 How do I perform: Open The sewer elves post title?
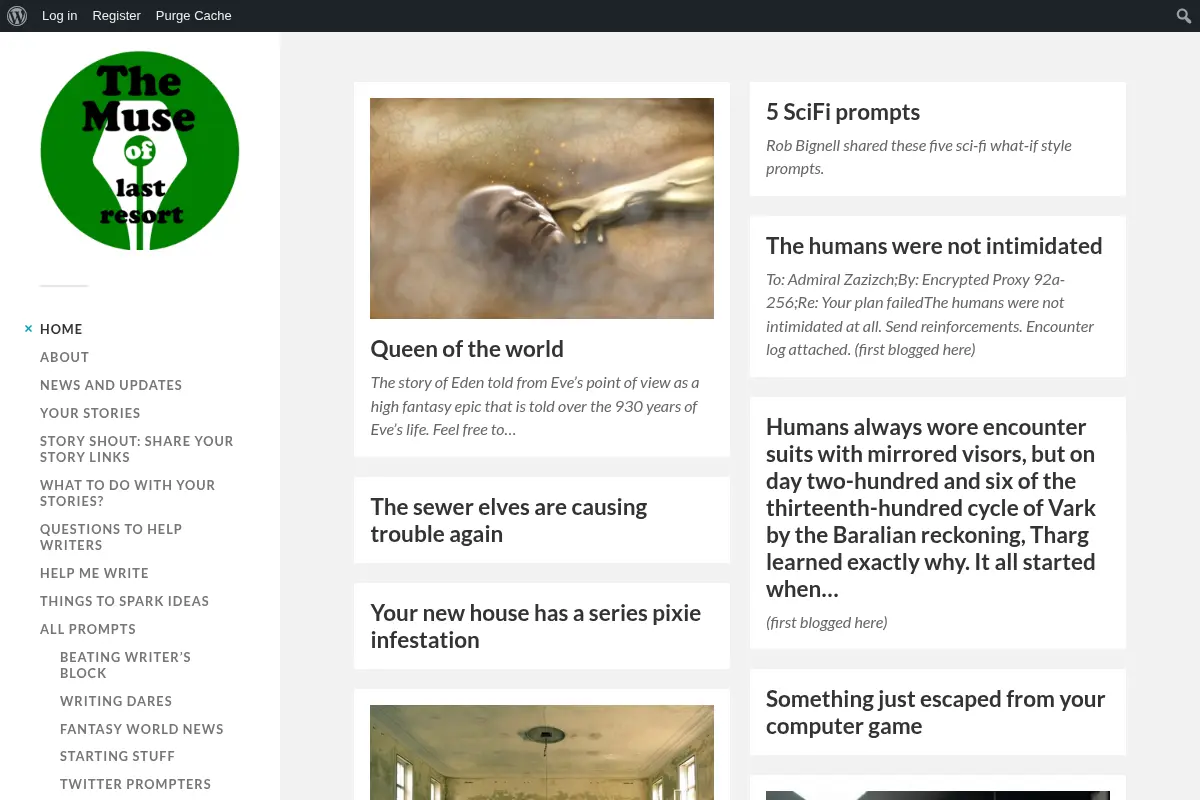point(509,520)
